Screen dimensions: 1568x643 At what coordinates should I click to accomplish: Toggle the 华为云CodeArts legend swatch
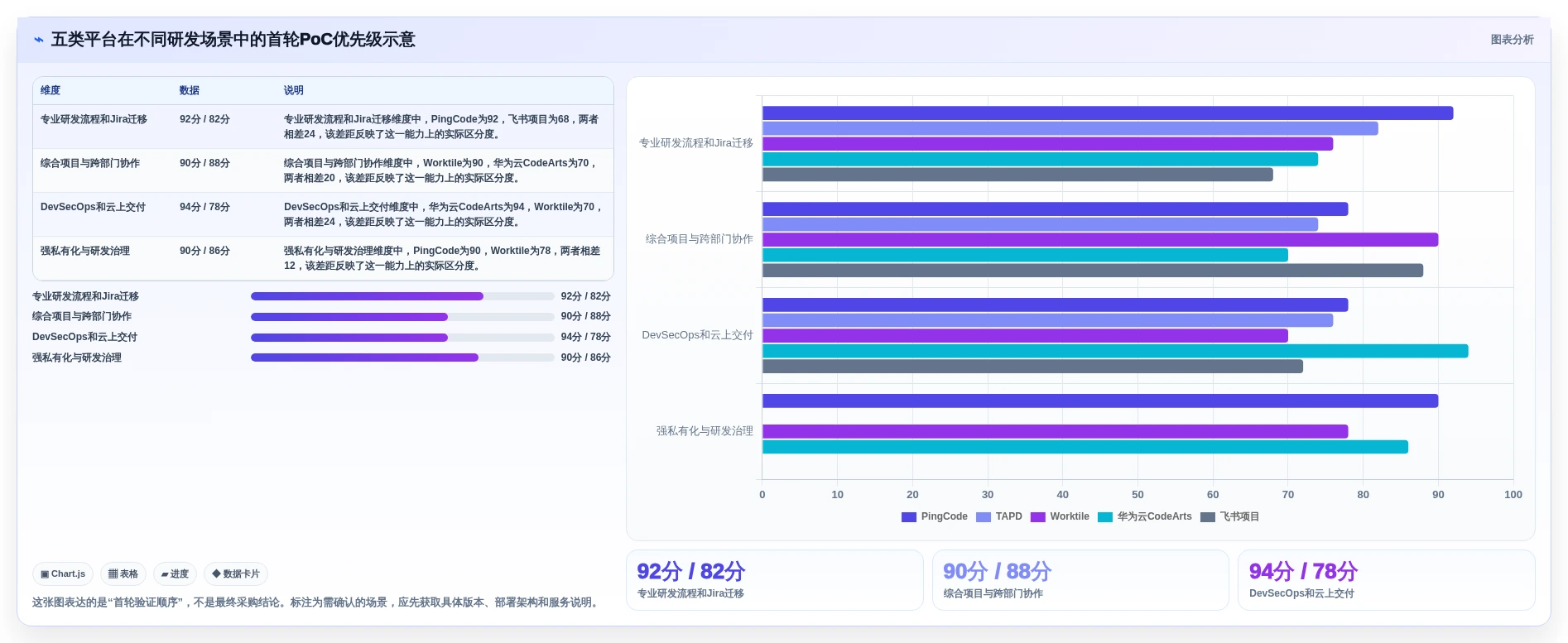[x=1105, y=517]
